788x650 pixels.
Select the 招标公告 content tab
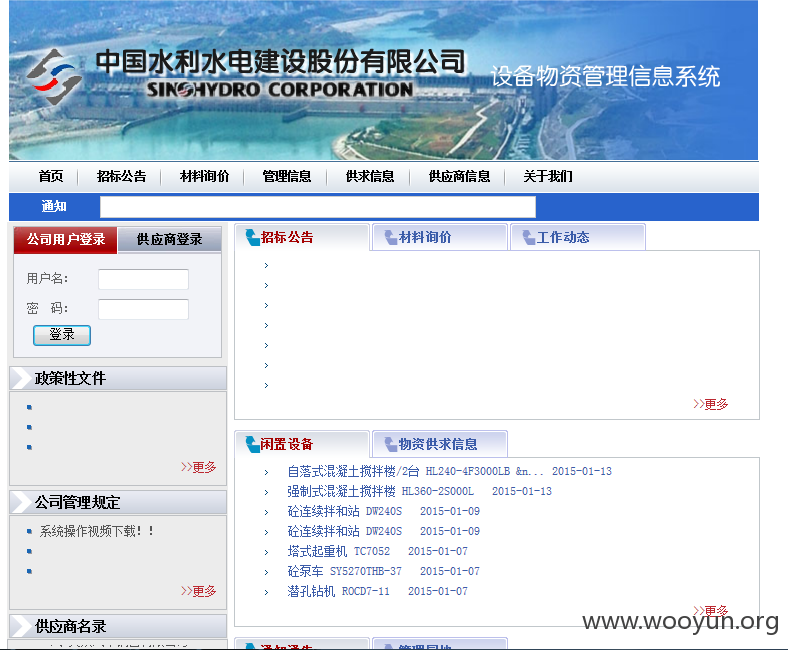point(302,237)
